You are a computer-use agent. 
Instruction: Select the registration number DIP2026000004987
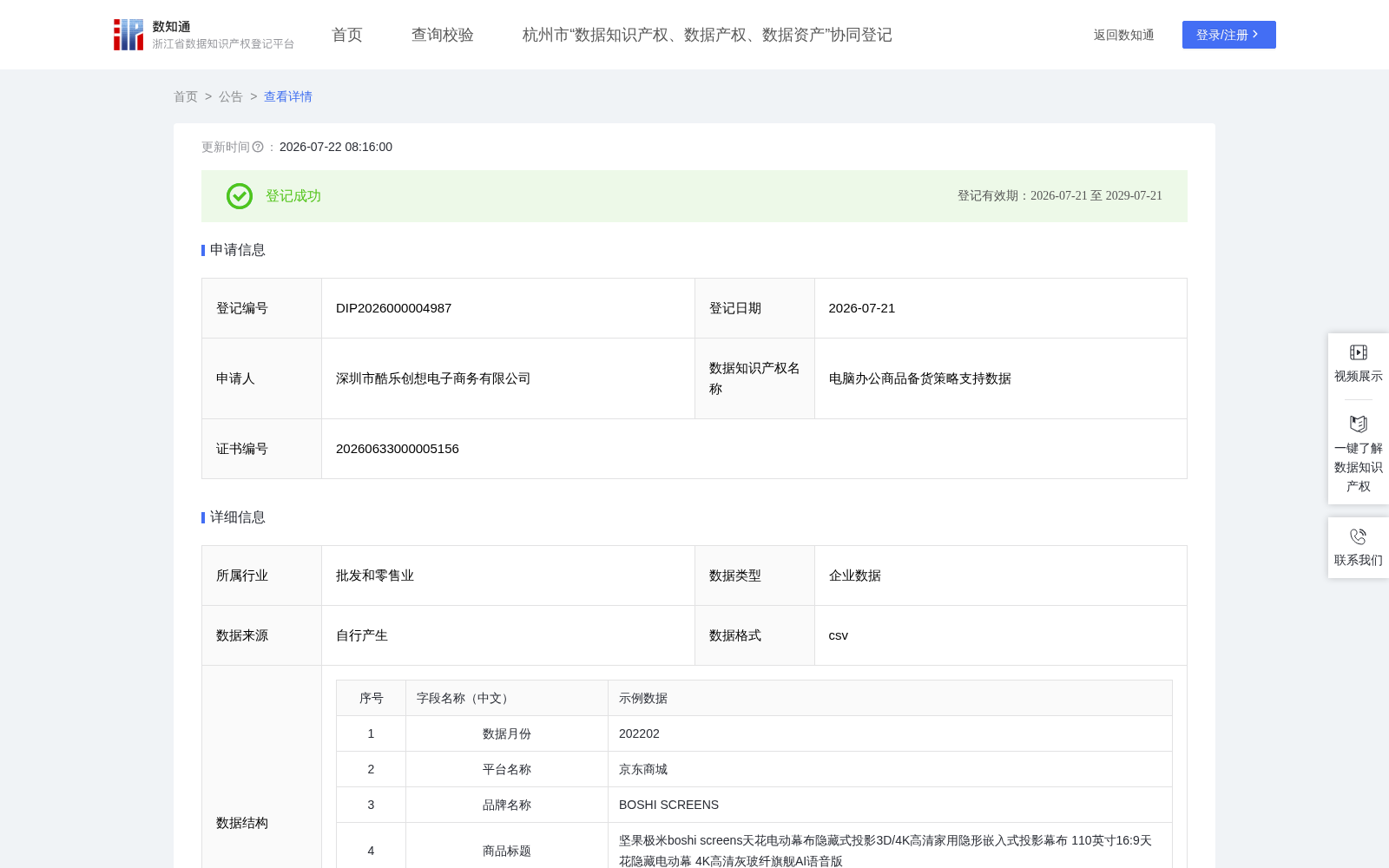pyautogui.click(x=393, y=308)
